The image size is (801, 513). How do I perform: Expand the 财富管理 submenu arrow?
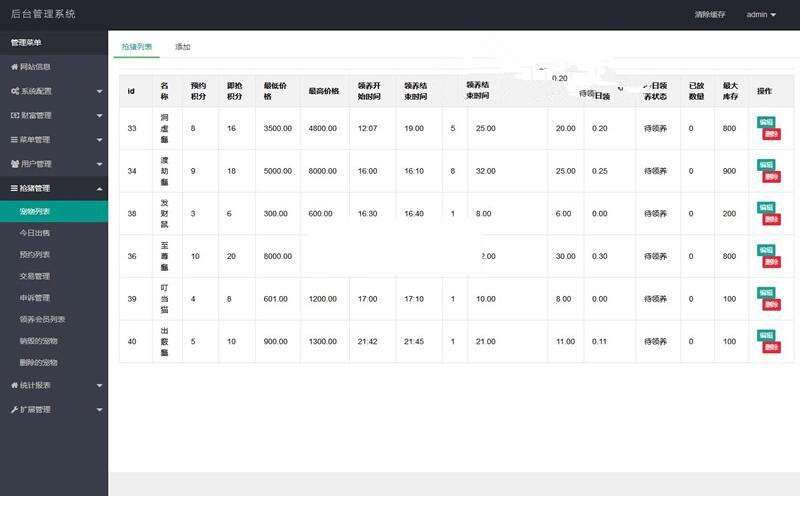tap(99, 116)
